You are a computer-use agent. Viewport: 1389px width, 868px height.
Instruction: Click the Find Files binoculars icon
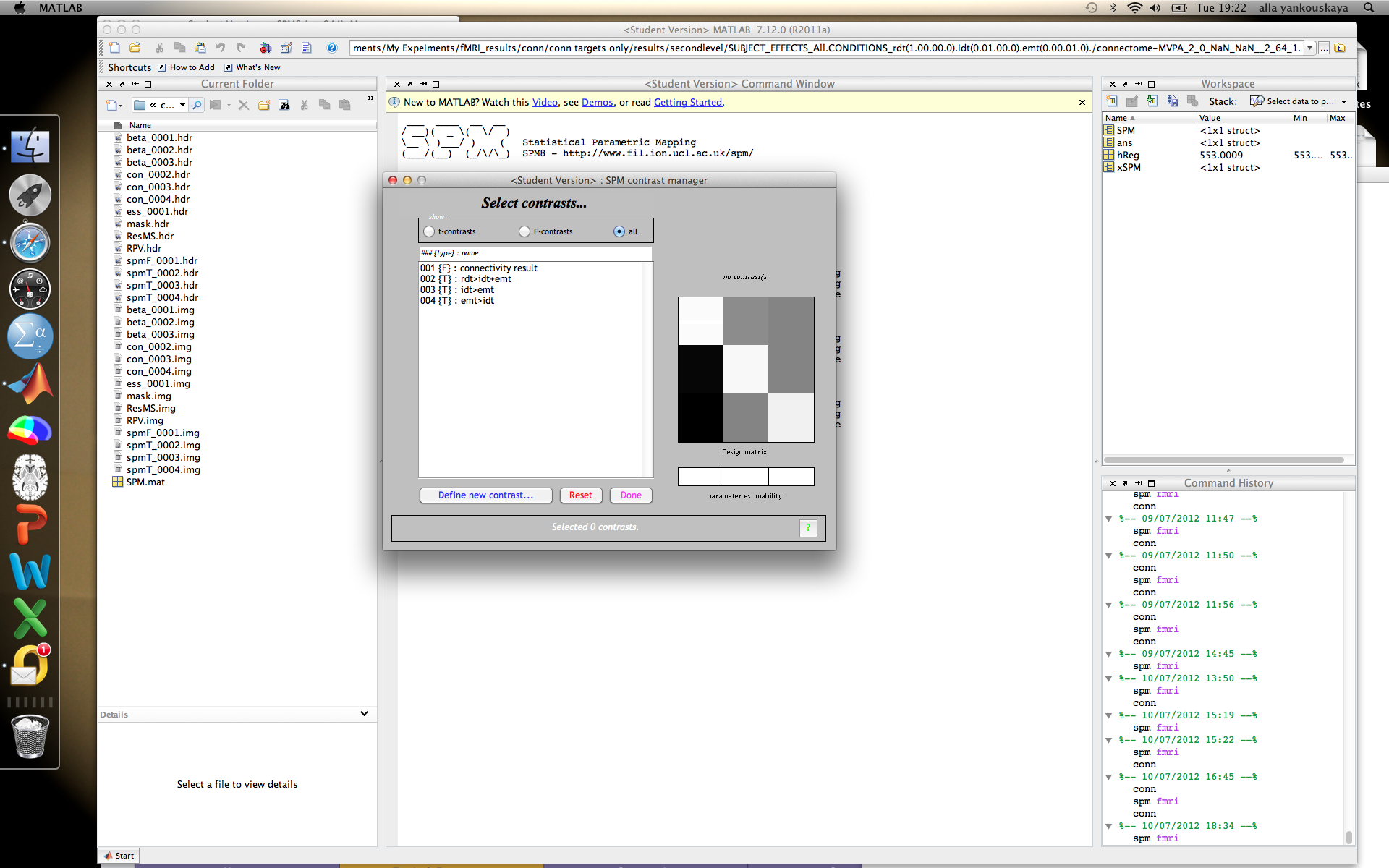(285, 105)
